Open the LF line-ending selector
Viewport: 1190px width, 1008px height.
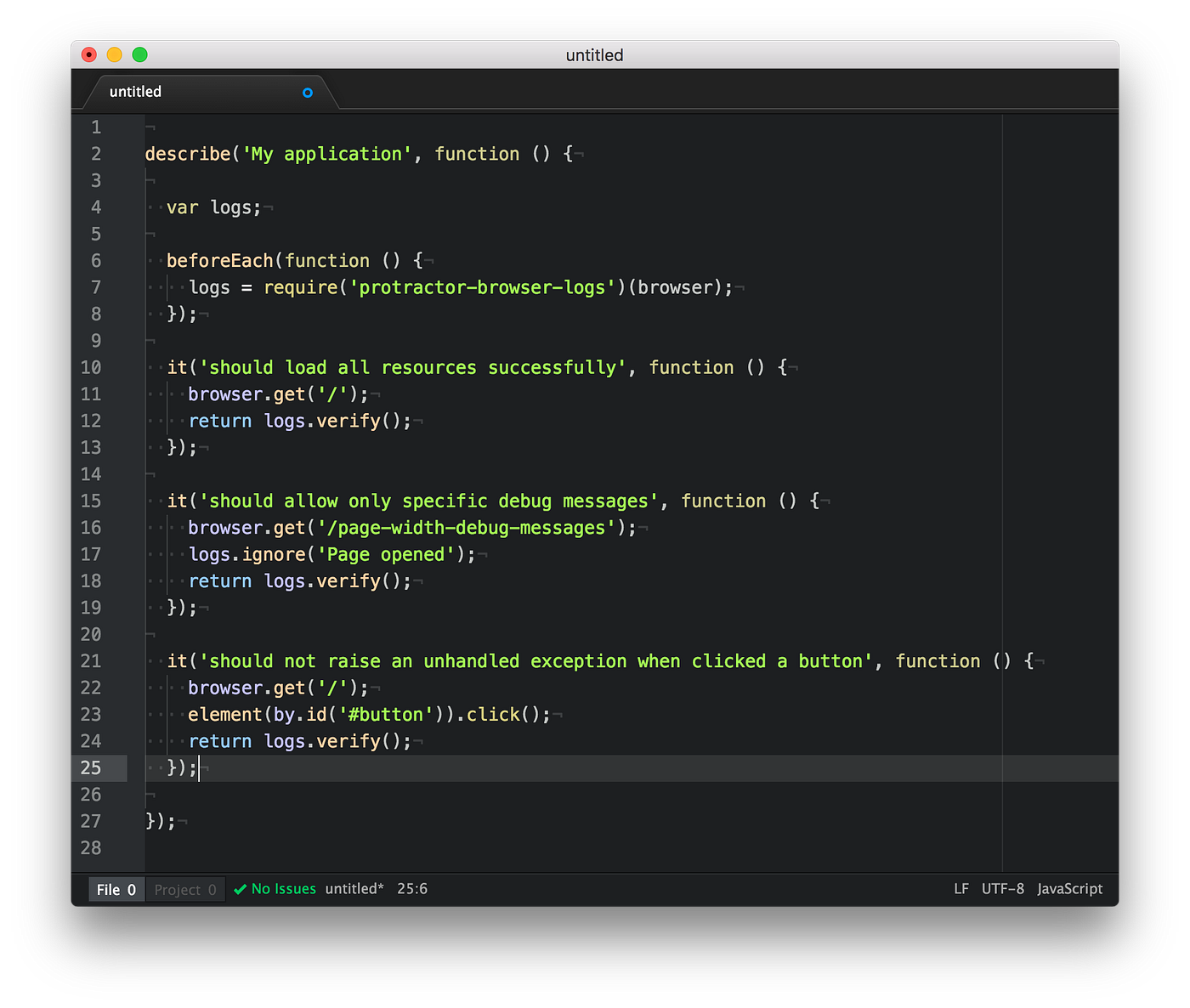point(960,888)
